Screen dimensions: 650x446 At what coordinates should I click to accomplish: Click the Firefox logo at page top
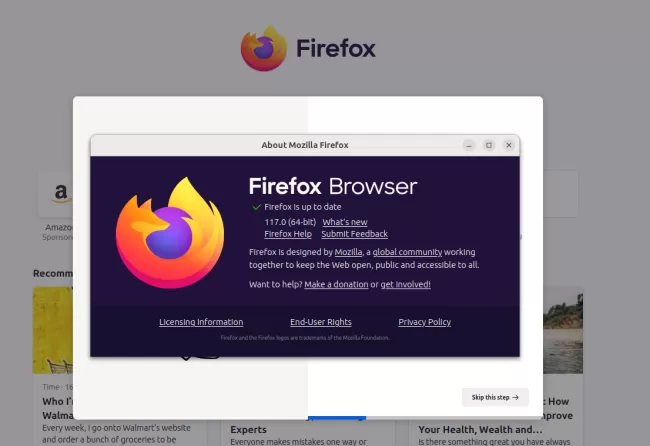tap(264, 48)
